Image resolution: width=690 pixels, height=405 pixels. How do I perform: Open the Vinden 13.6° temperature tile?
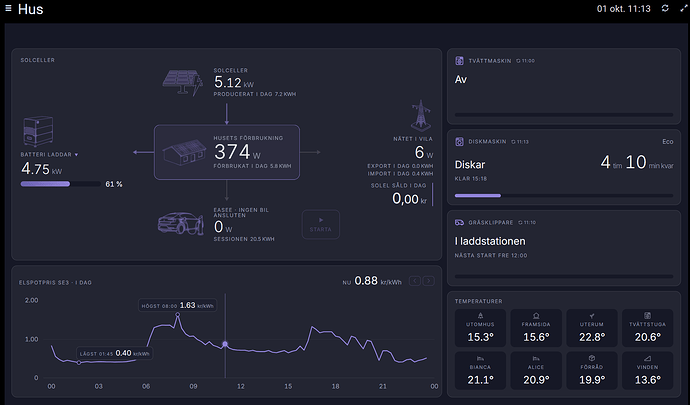click(x=647, y=371)
